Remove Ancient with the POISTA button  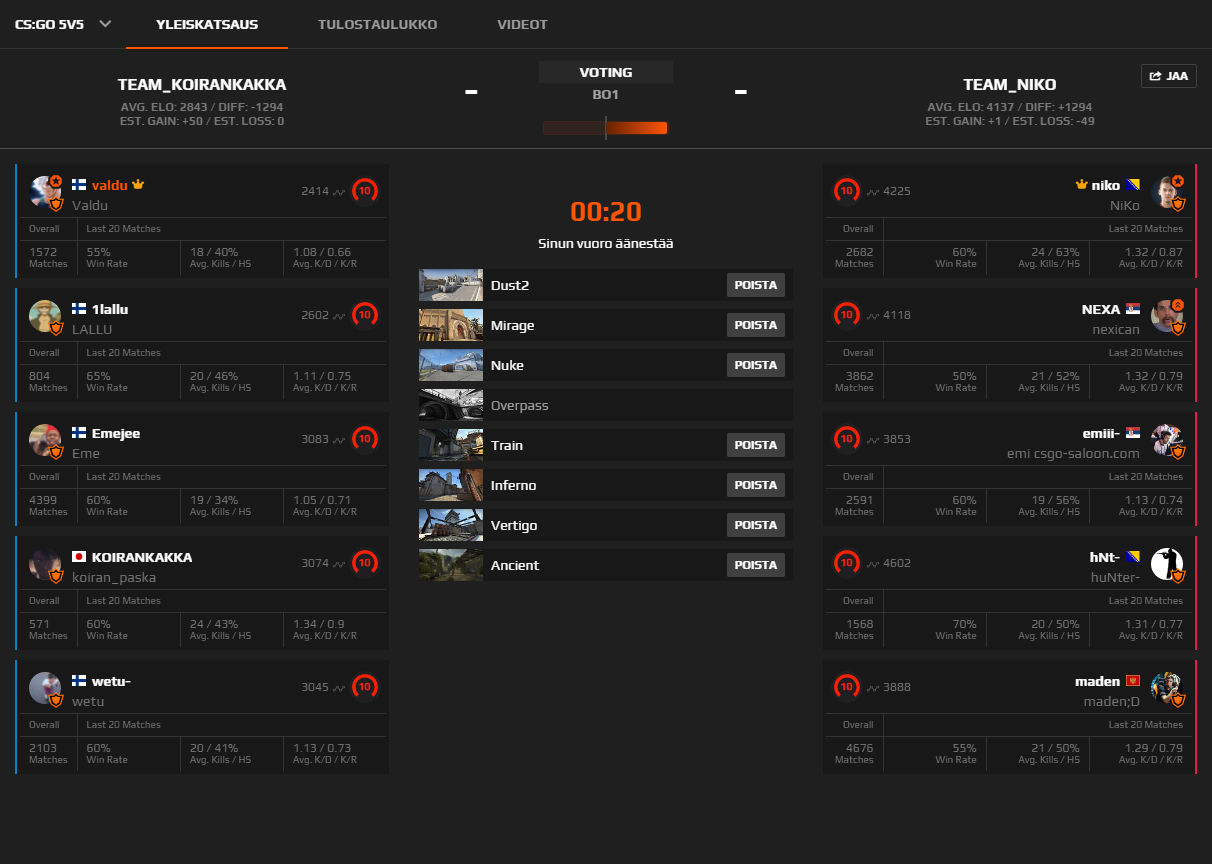[x=756, y=565]
